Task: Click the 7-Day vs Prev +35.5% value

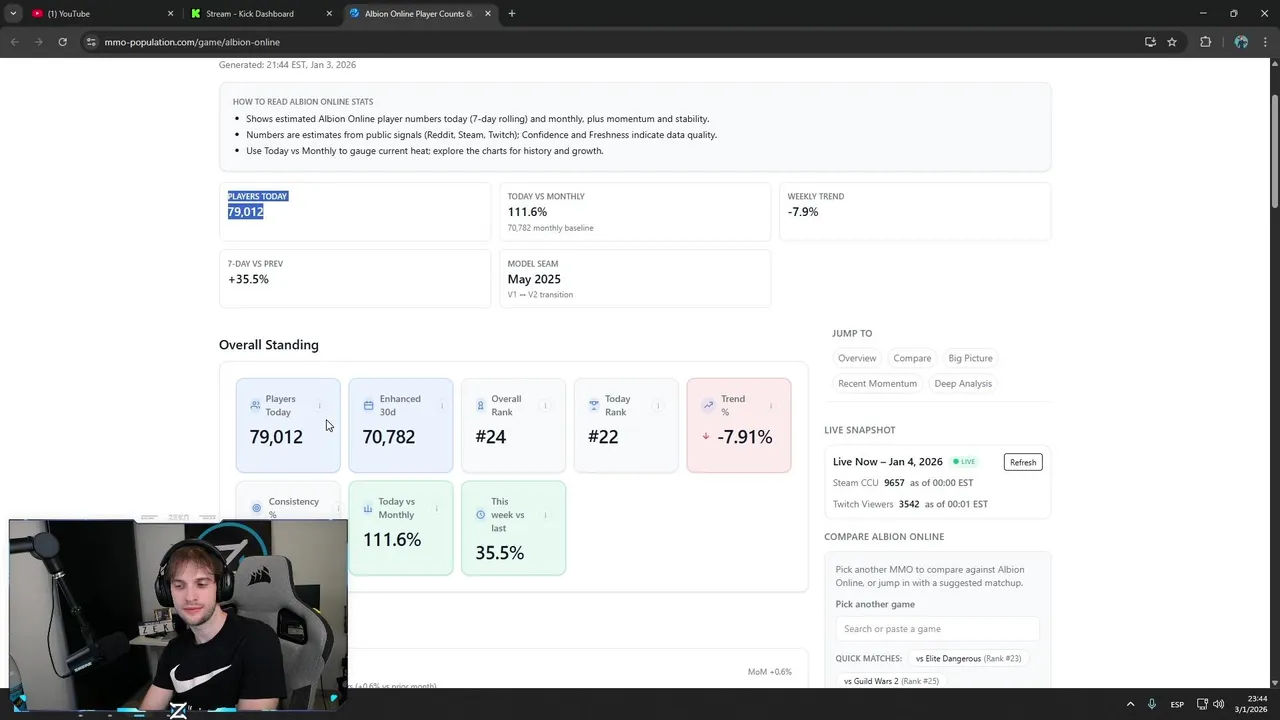Action: point(248,279)
